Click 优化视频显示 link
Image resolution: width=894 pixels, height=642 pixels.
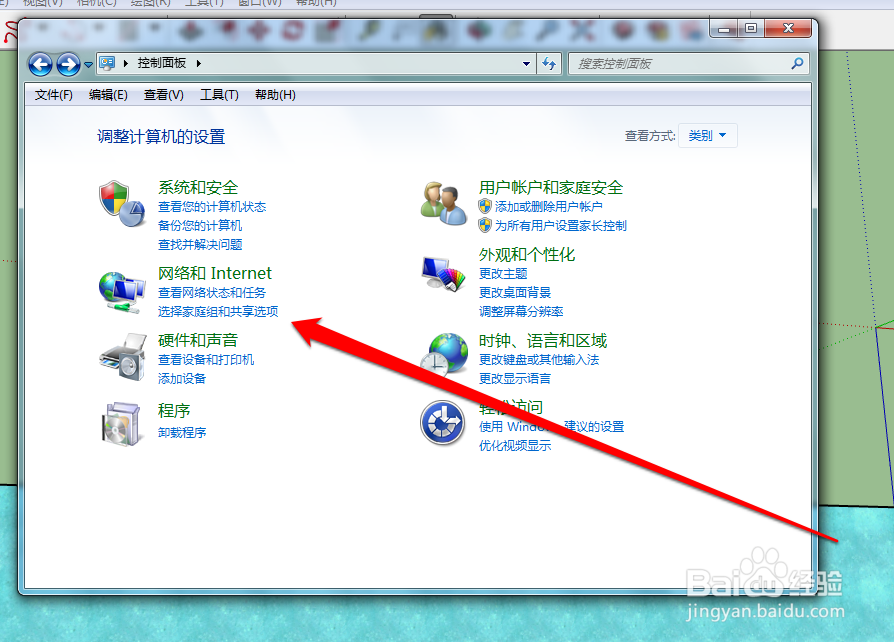tap(515, 446)
